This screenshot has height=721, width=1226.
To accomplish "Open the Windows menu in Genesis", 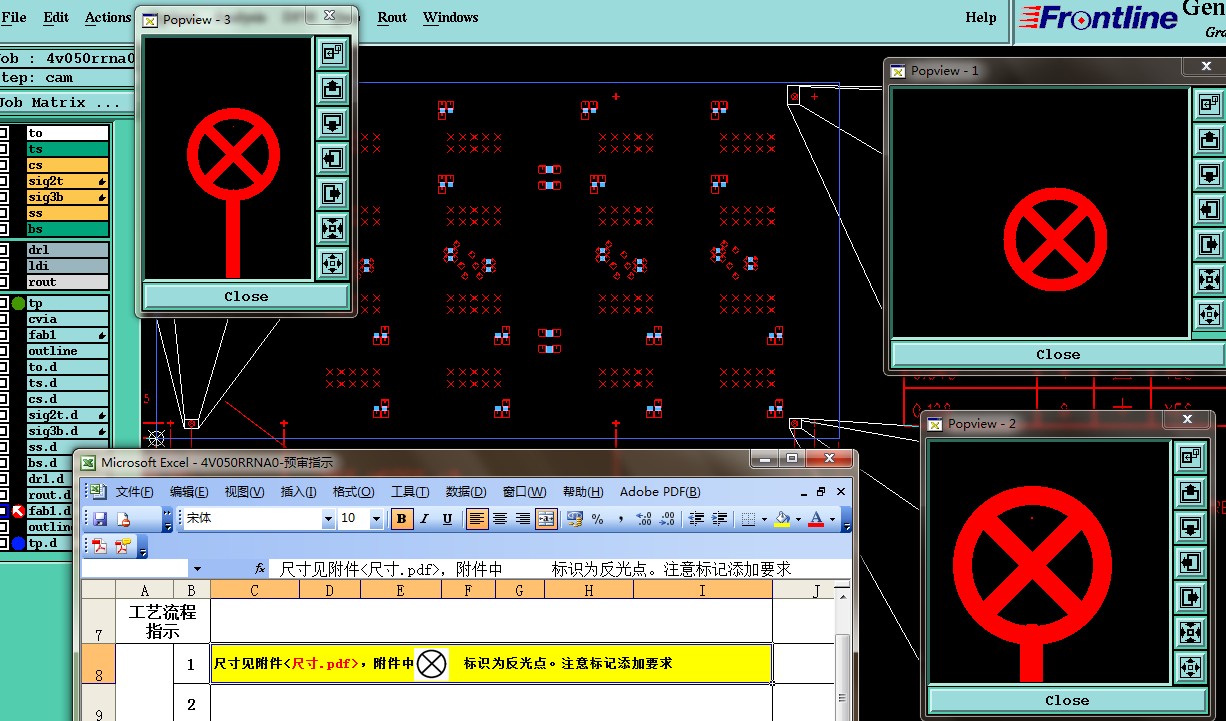I will (450, 17).
